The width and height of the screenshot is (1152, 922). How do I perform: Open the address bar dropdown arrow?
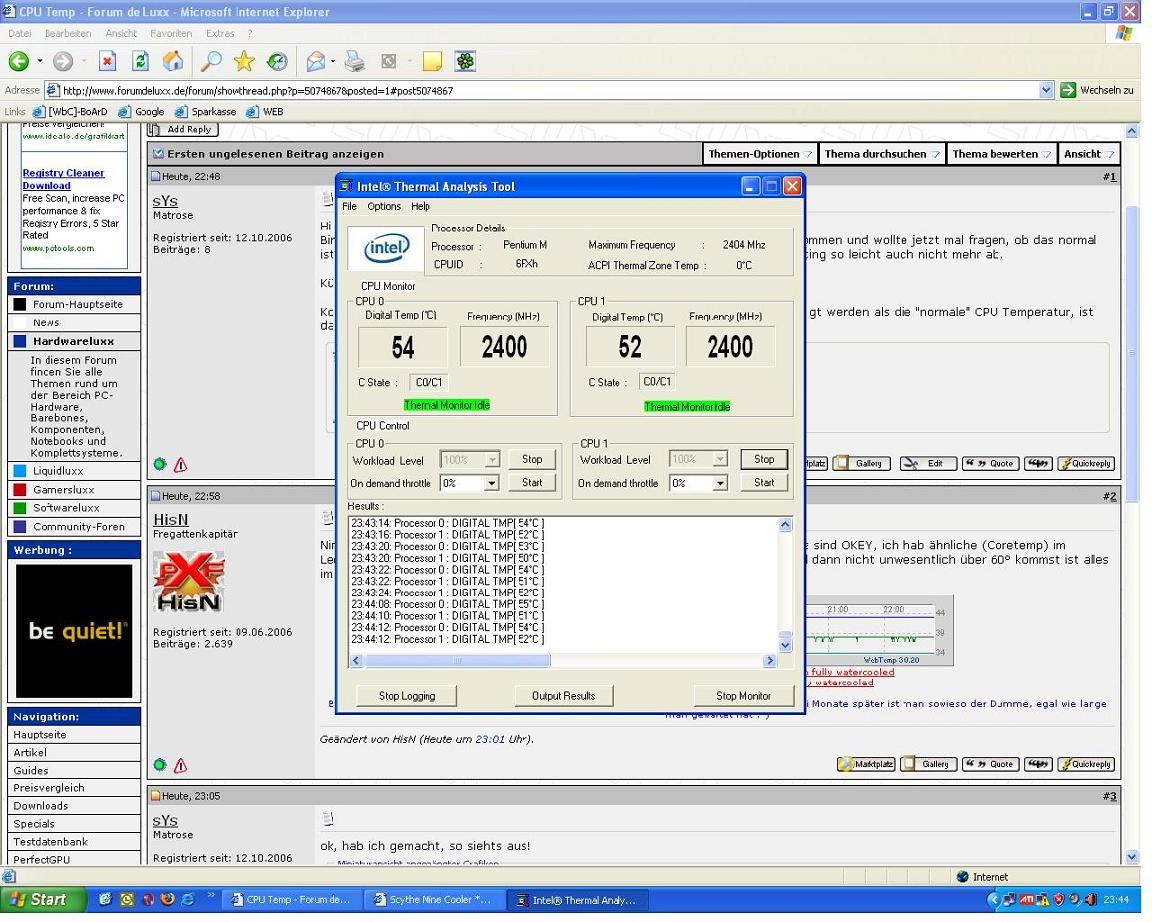pyautogui.click(x=1046, y=90)
